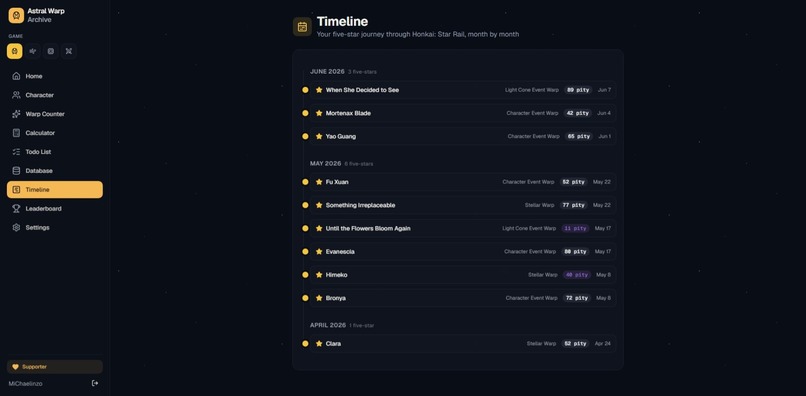The image size is (806, 396).
Task: Click the 80 pity badge
Action: point(575,251)
